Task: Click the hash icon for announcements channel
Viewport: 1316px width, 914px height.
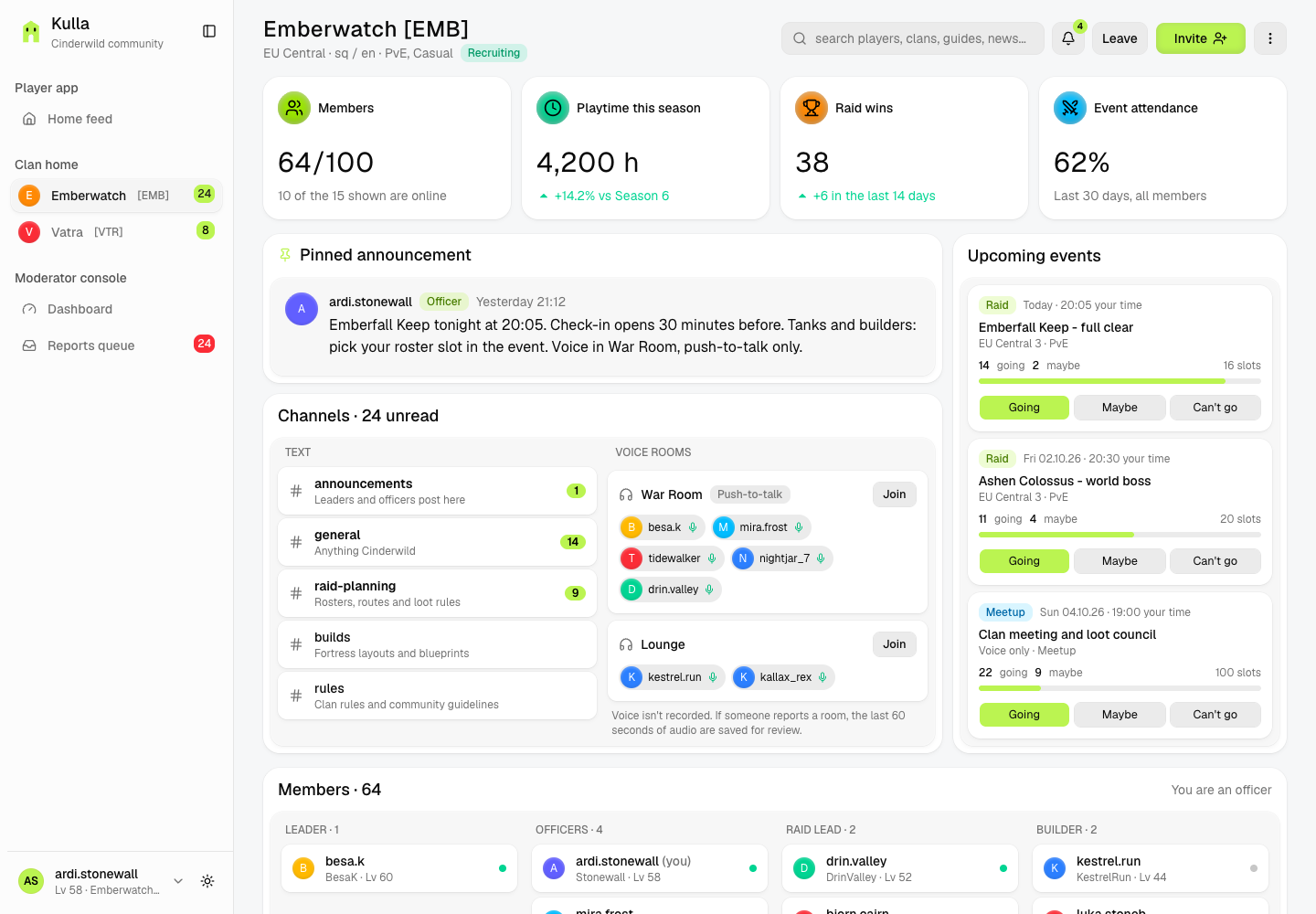Action: pyautogui.click(x=296, y=491)
